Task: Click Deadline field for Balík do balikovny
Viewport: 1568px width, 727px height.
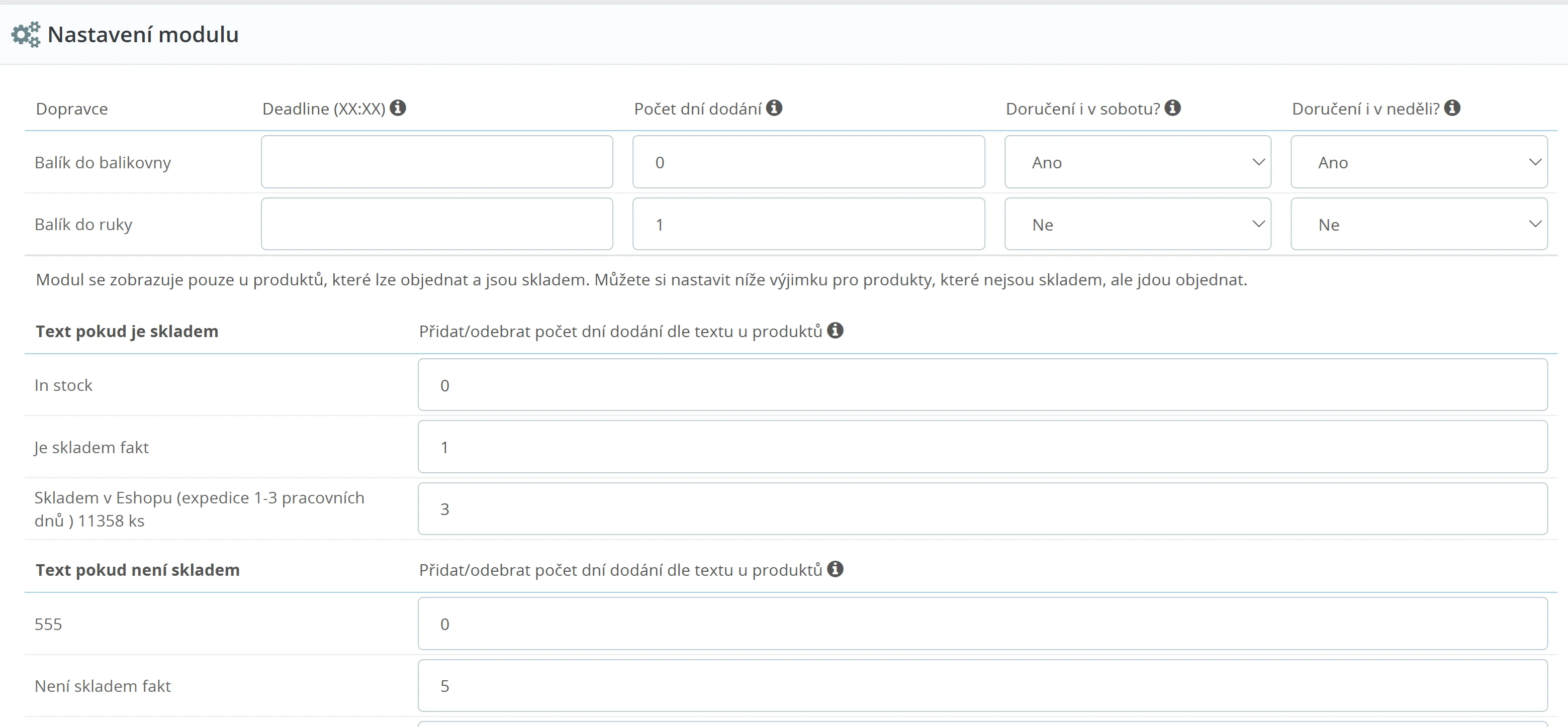Action: click(436, 162)
